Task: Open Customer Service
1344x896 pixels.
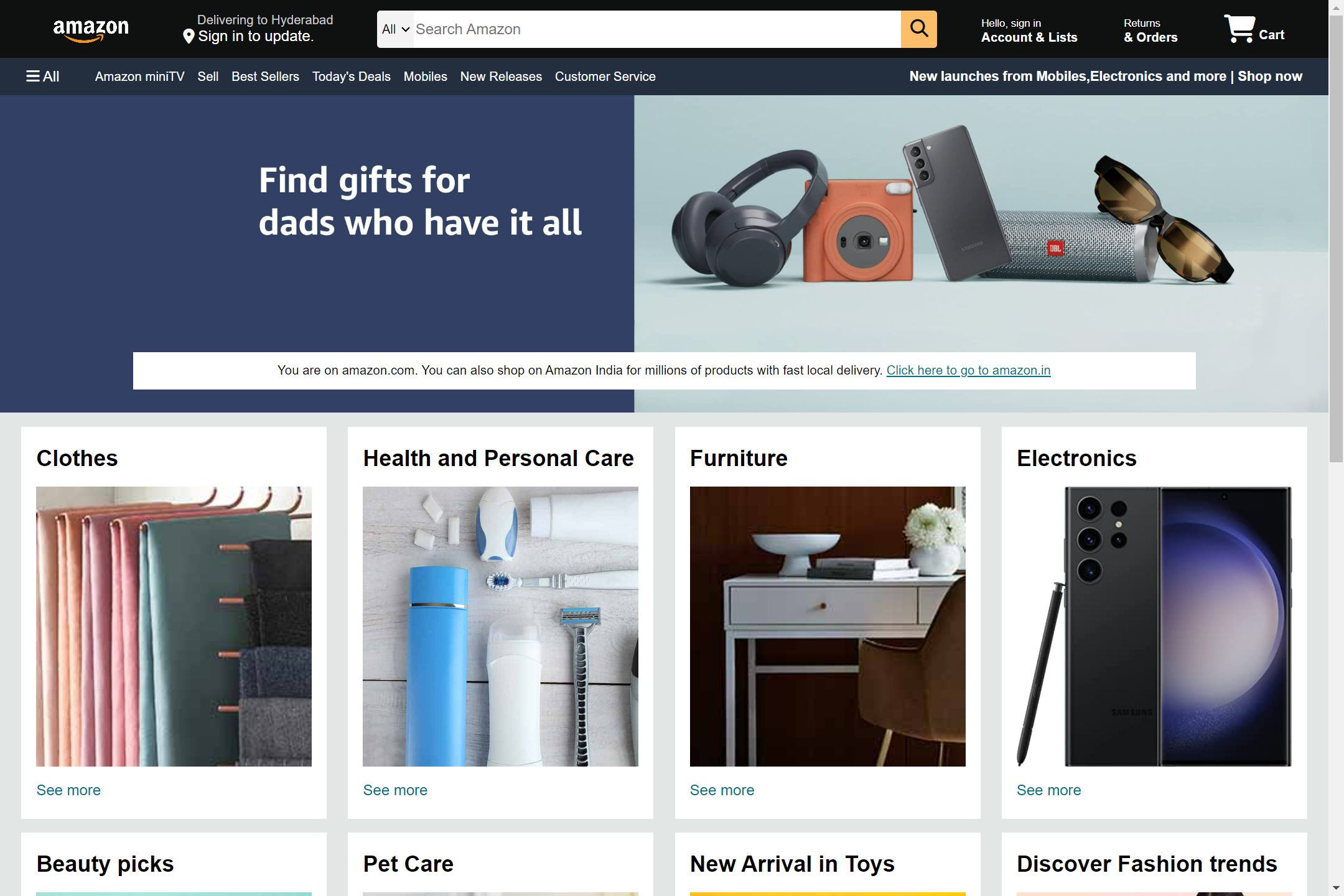Action: point(605,77)
